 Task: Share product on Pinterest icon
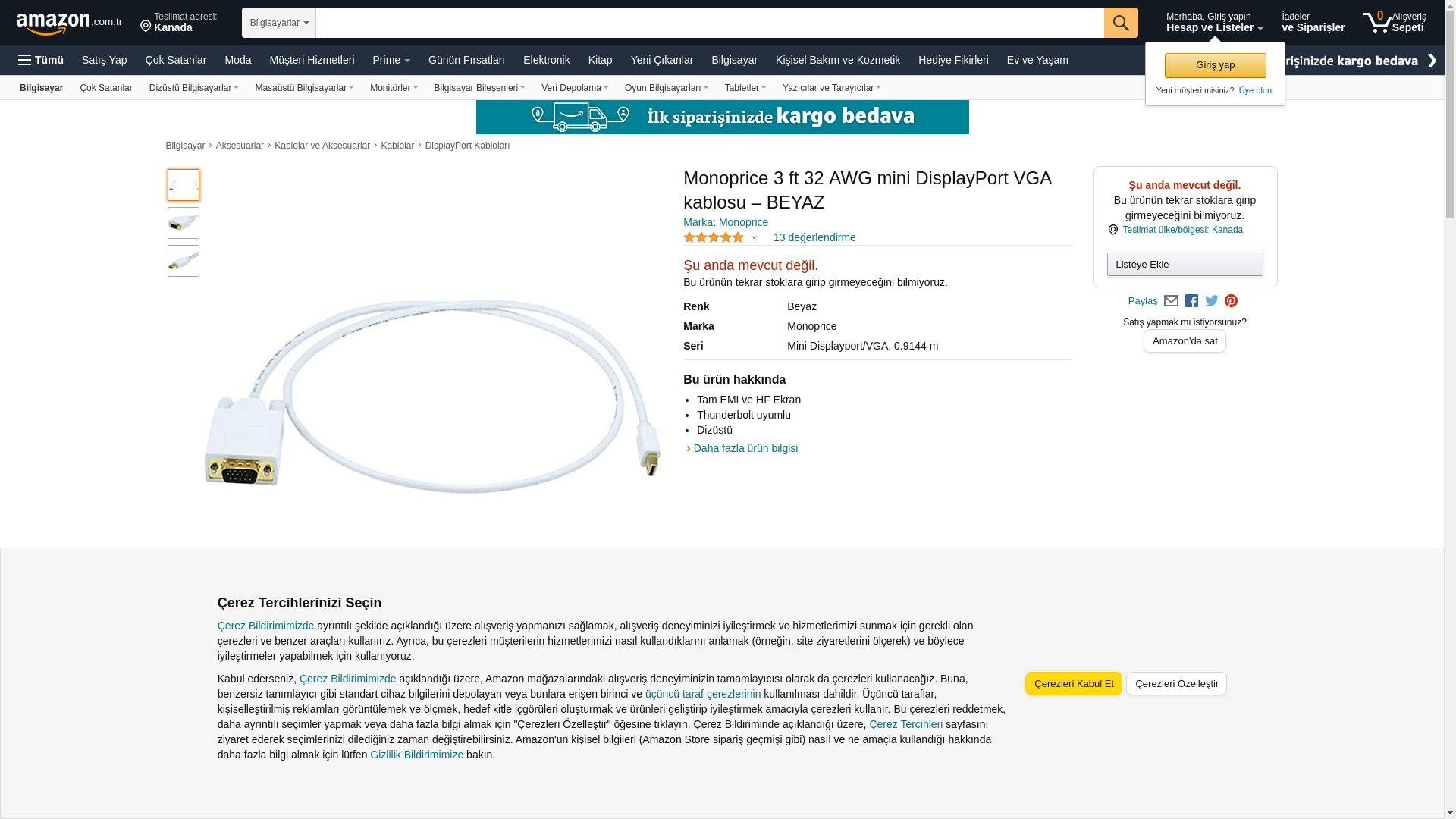pos(1231,301)
